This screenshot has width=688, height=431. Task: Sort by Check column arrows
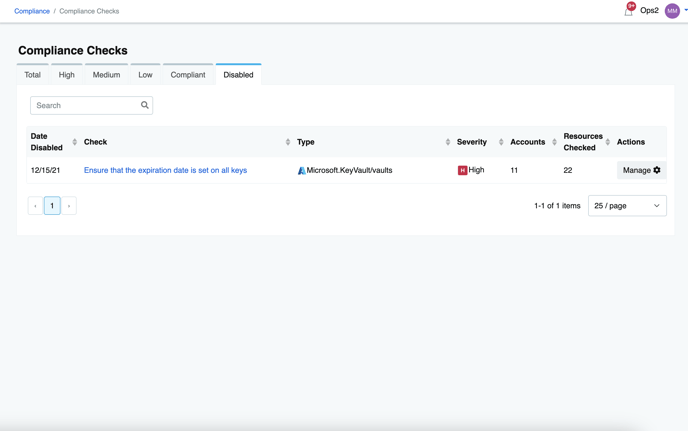[x=288, y=142]
